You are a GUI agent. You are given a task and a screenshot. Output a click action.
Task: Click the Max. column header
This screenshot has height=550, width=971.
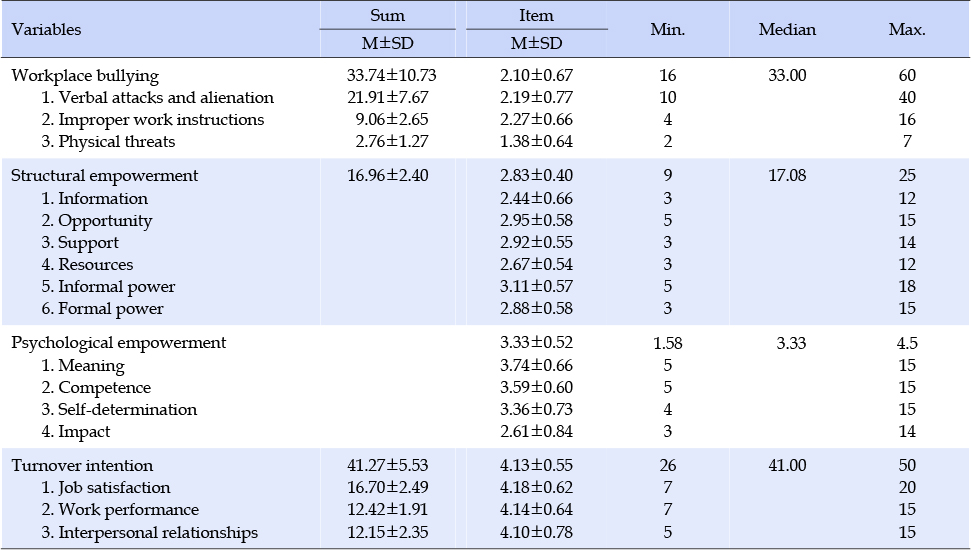tap(907, 29)
